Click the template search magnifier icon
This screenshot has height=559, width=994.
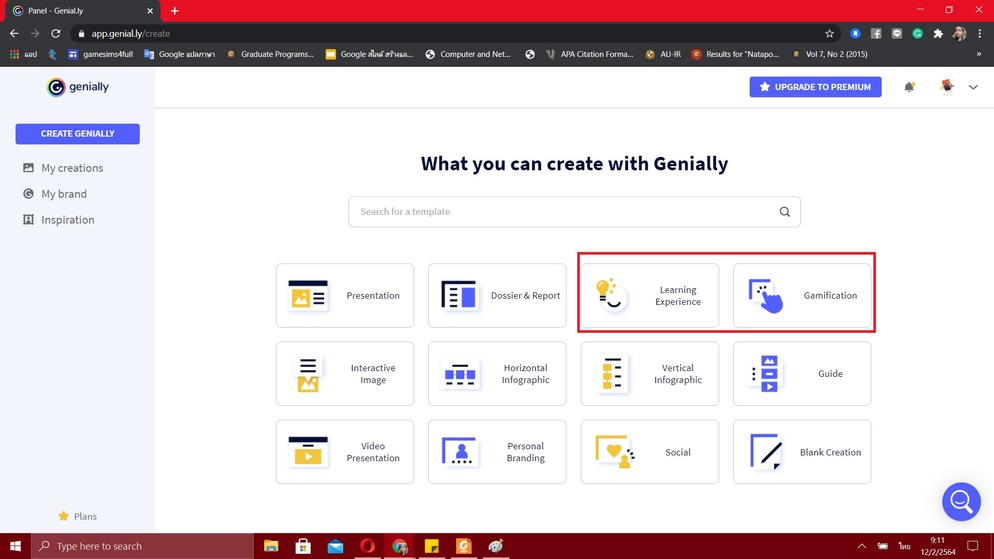coord(785,212)
